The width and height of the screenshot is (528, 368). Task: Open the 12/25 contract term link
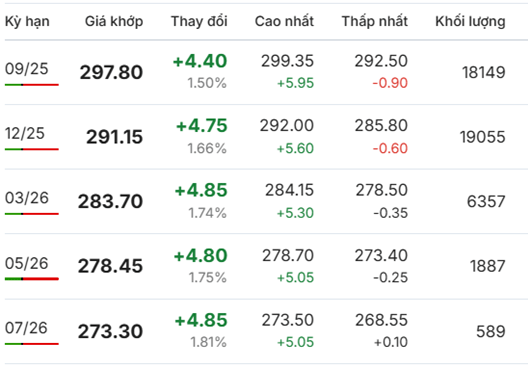click(x=25, y=133)
